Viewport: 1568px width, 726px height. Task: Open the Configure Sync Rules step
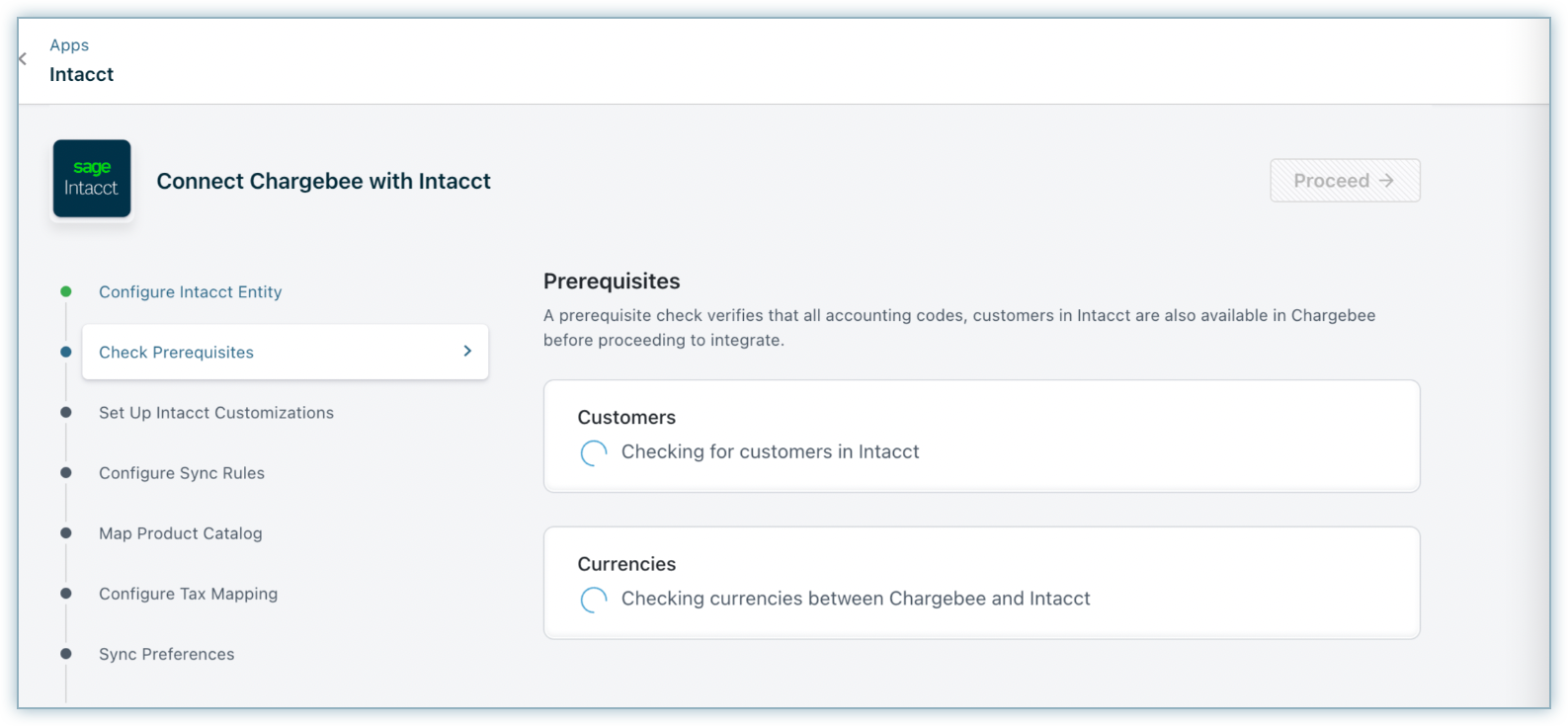[182, 473]
